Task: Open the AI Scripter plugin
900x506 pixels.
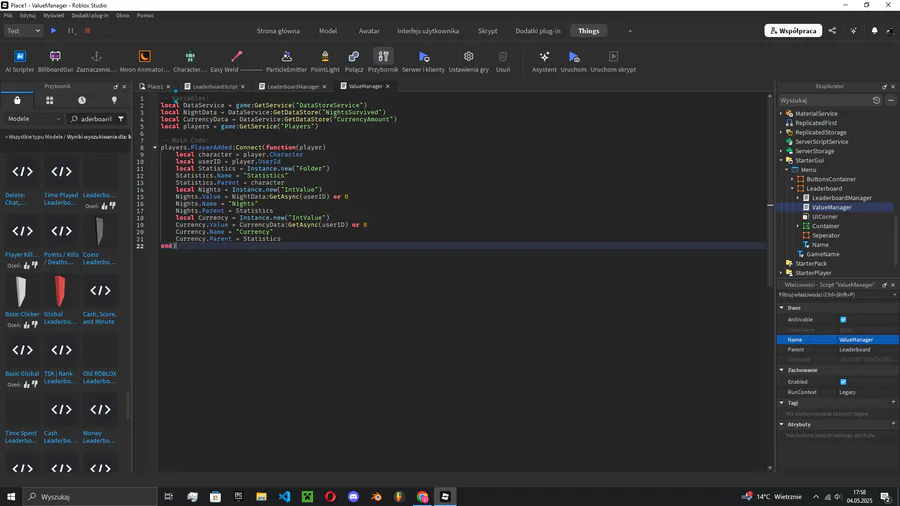Action: (20, 61)
